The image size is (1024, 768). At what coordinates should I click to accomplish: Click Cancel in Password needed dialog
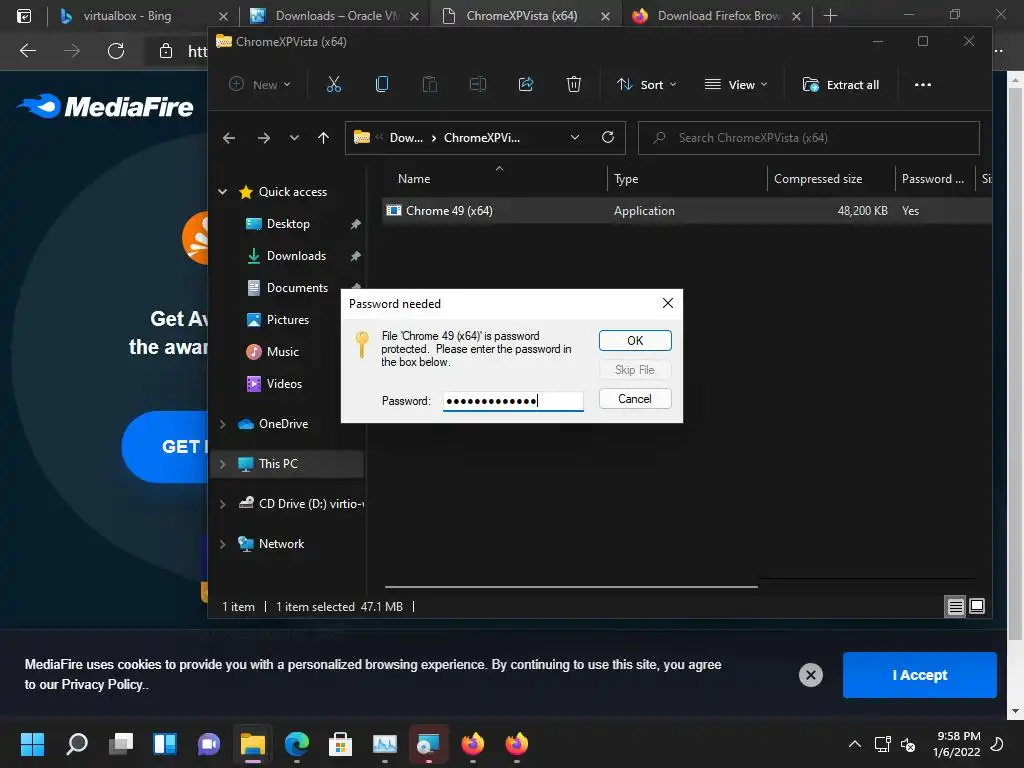tap(635, 399)
